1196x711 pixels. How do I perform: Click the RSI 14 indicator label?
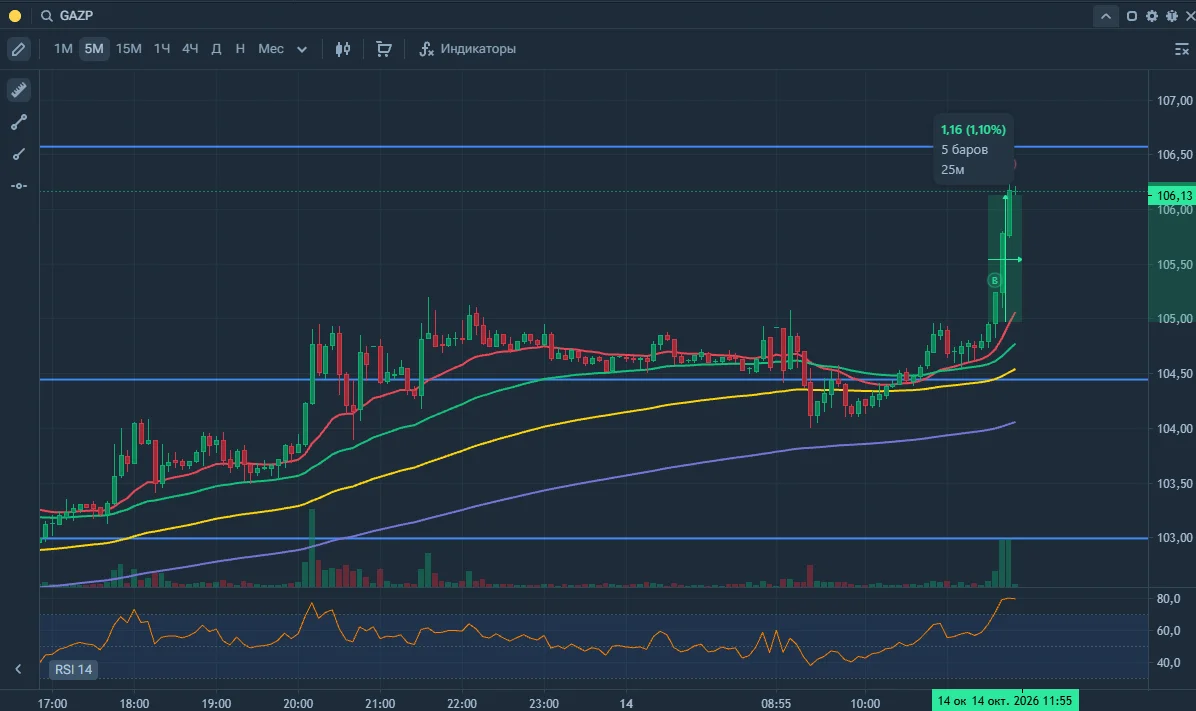(x=73, y=669)
